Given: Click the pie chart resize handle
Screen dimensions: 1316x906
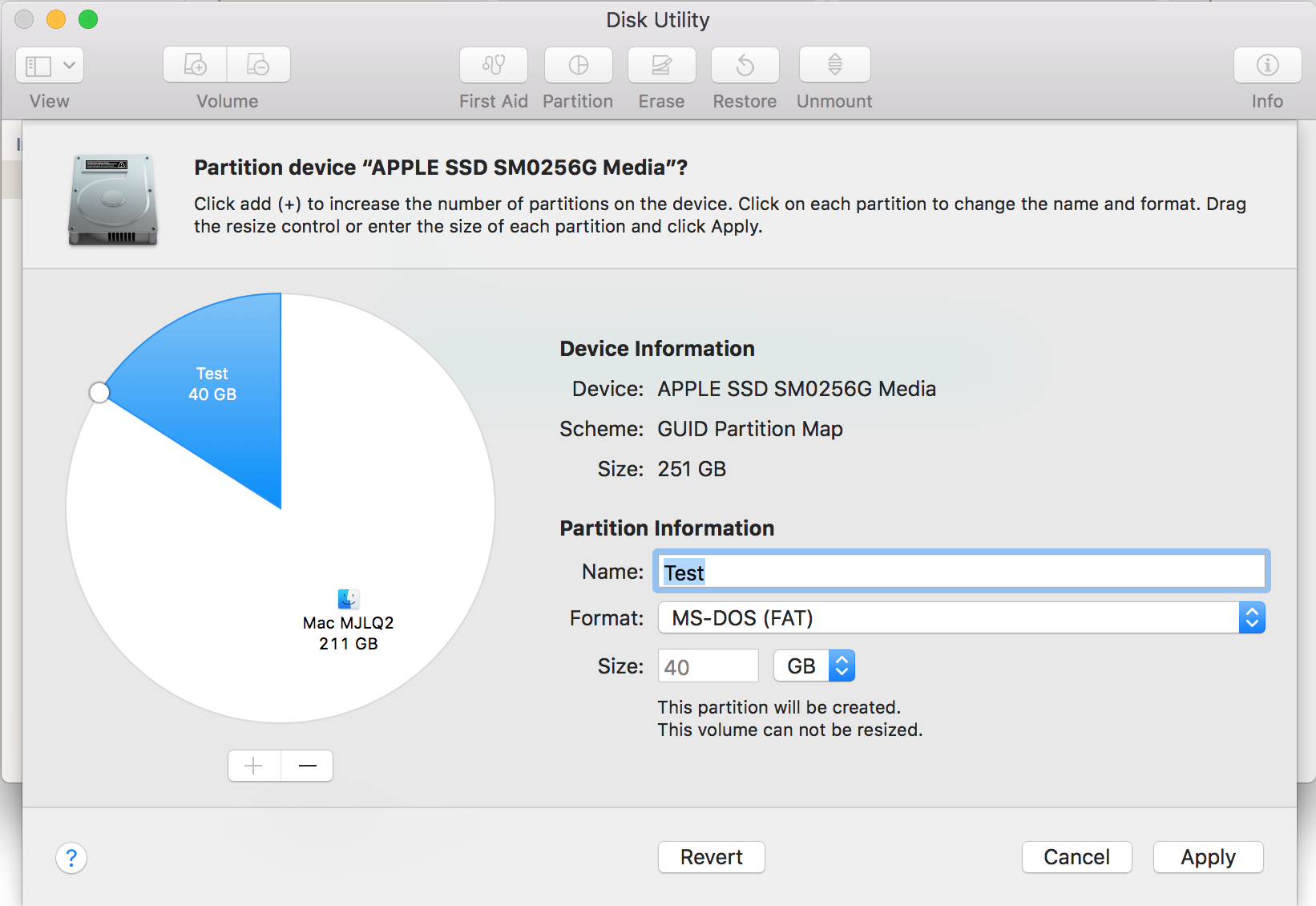Looking at the screenshot, I should point(99,393).
